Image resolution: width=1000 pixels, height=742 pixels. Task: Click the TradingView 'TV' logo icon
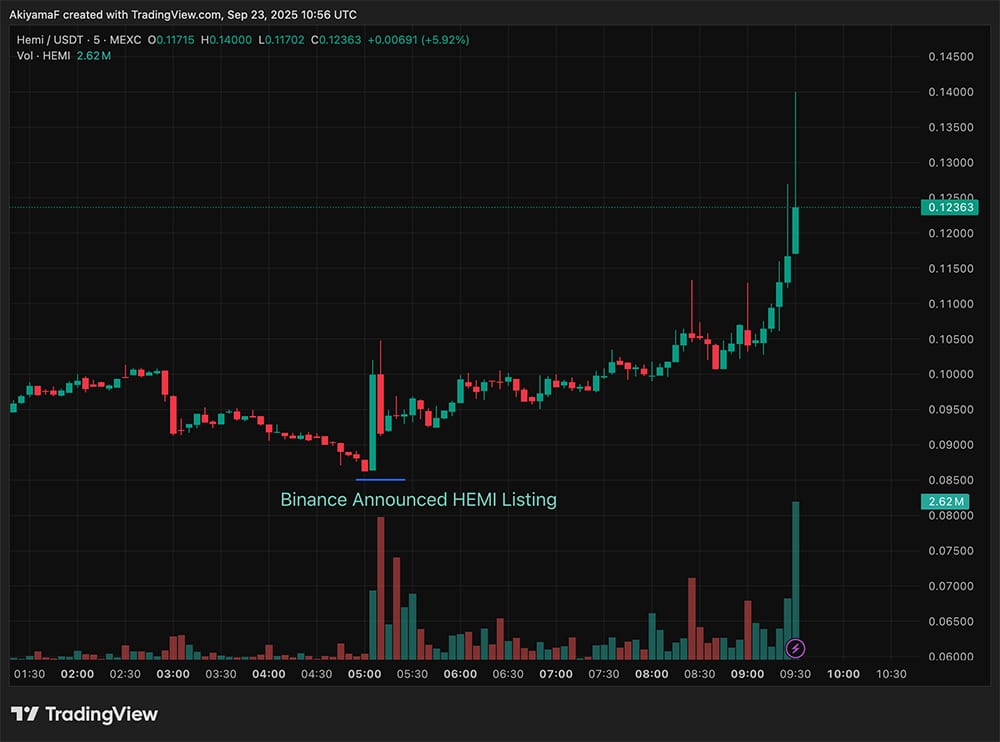[x=26, y=714]
